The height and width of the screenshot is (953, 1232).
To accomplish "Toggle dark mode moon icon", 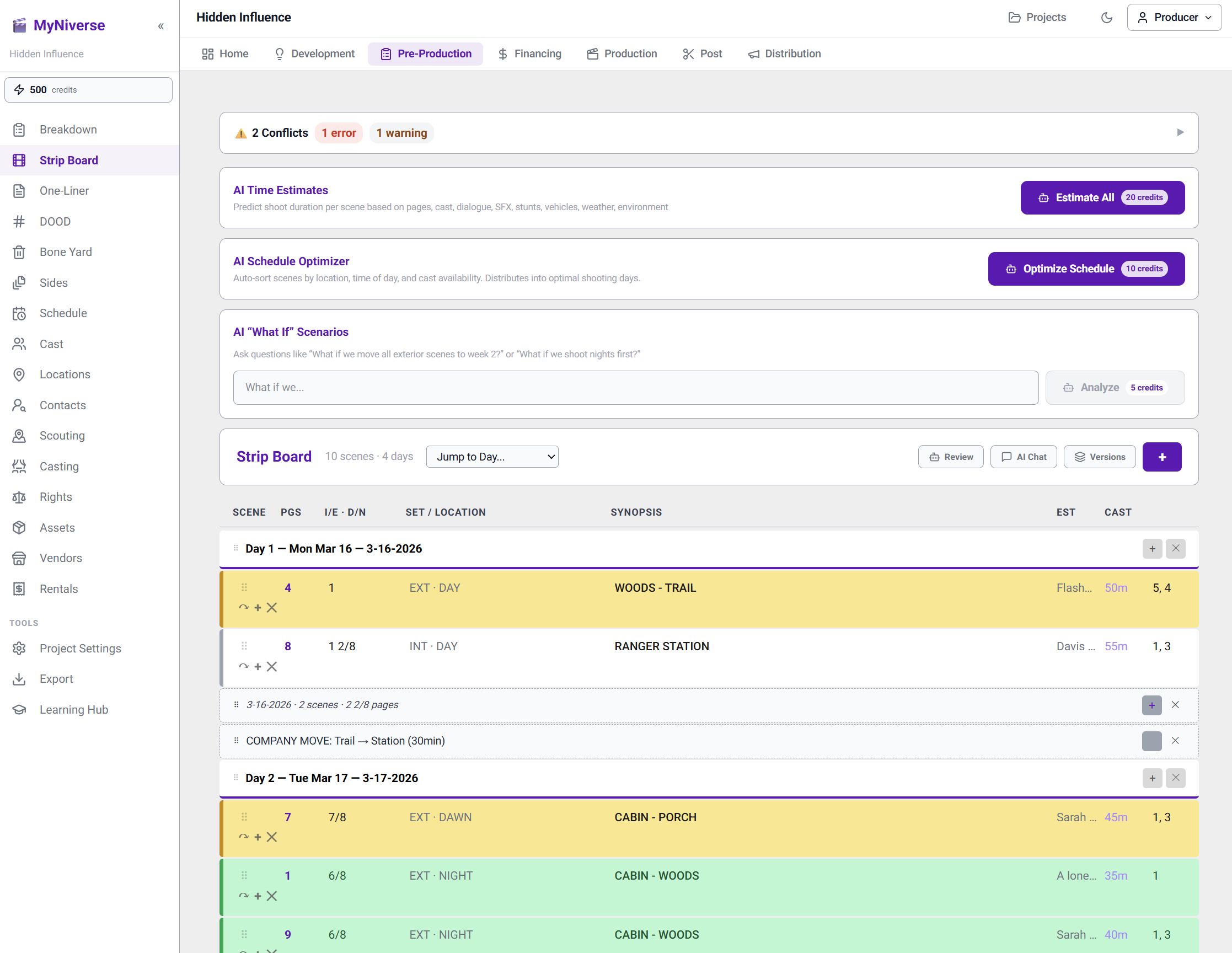I will [1106, 18].
